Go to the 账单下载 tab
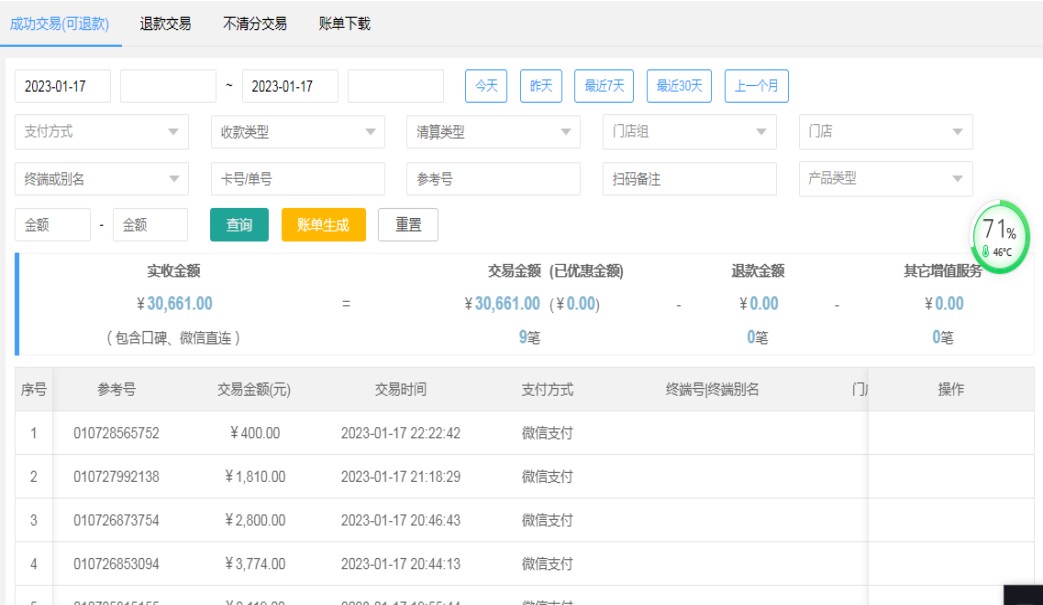Screen dimensions: 1043x605 click(x=344, y=23)
